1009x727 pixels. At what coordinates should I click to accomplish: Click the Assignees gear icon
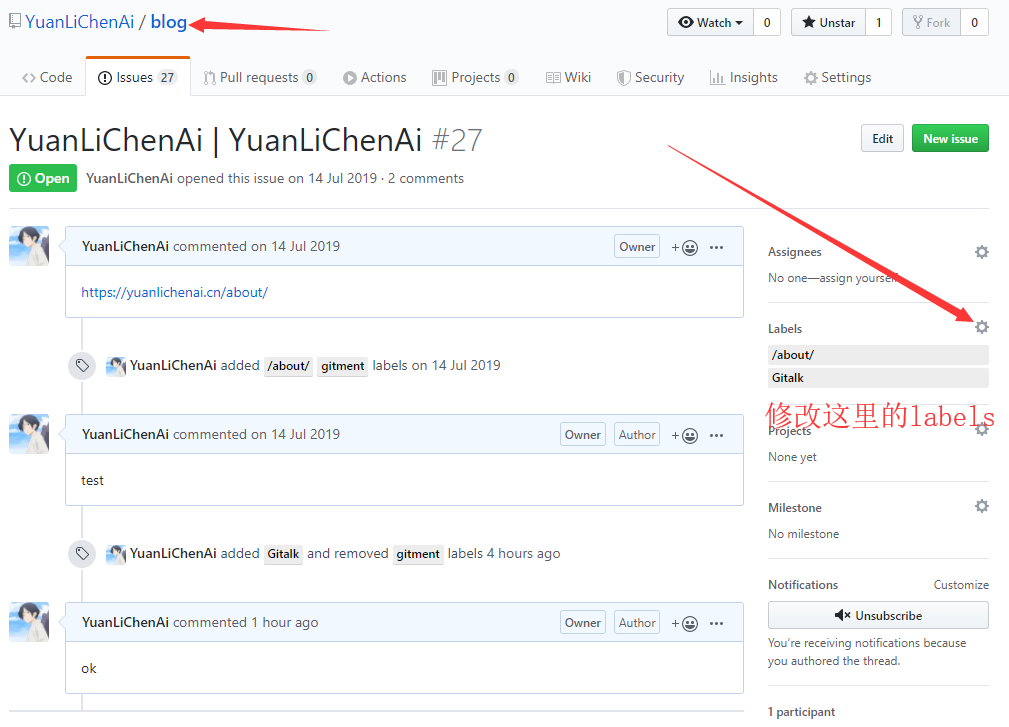(981, 252)
